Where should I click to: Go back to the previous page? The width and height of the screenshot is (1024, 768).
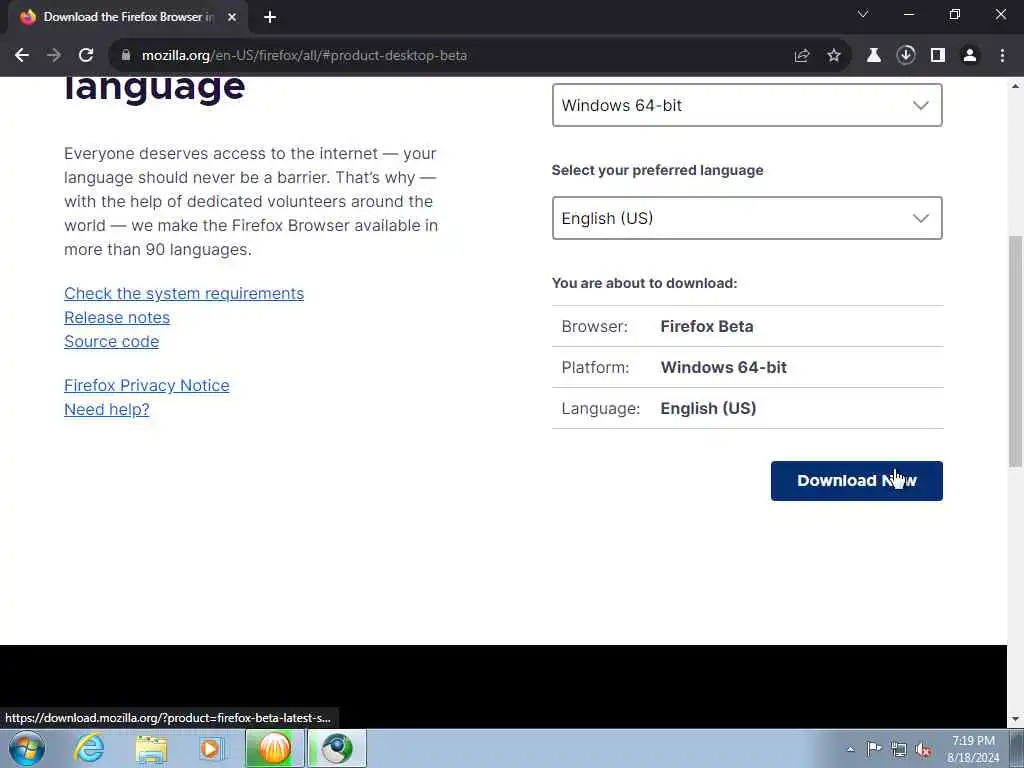point(22,56)
